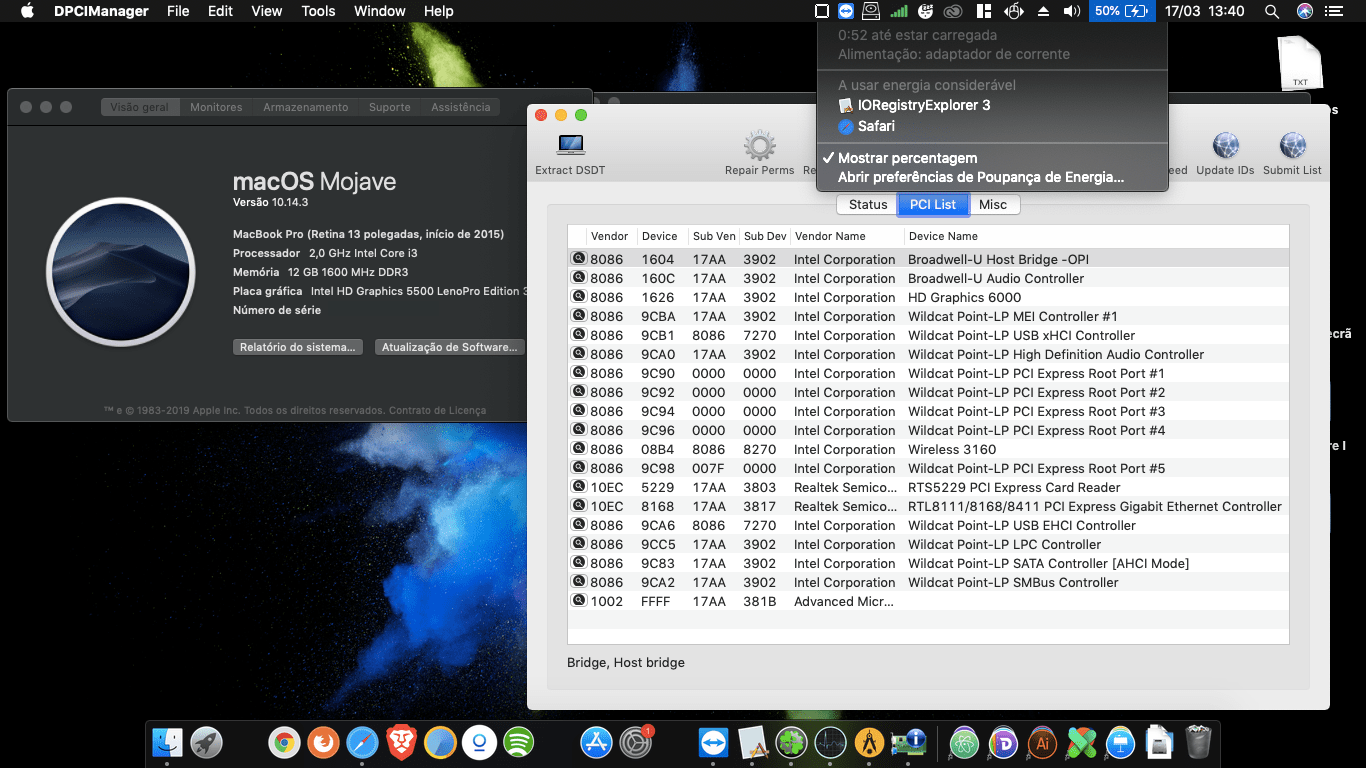The image size is (1366, 768).
Task: Uncheck Mostrar percentagem in battery menu
Action: pyautogui.click(x=905, y=157)
